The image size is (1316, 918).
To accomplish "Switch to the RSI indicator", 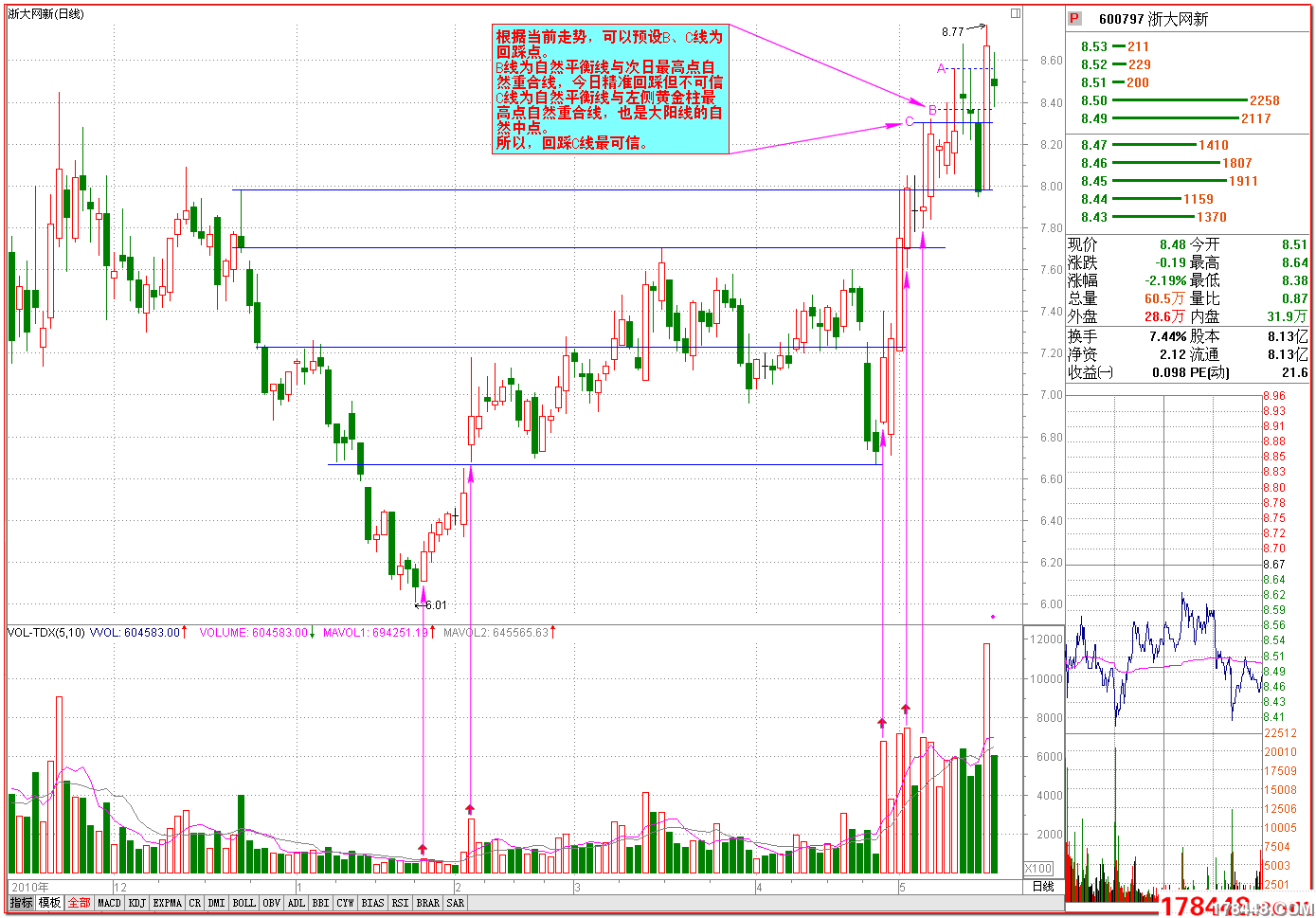I will point(401,903).
